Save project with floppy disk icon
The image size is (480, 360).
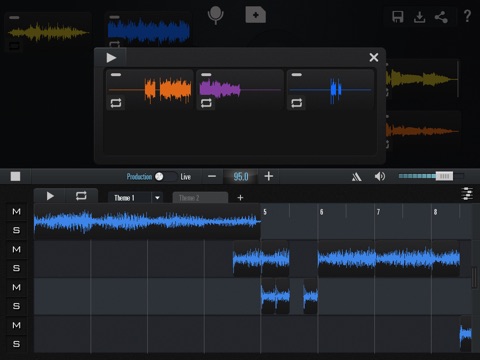[x=398, y=16]
